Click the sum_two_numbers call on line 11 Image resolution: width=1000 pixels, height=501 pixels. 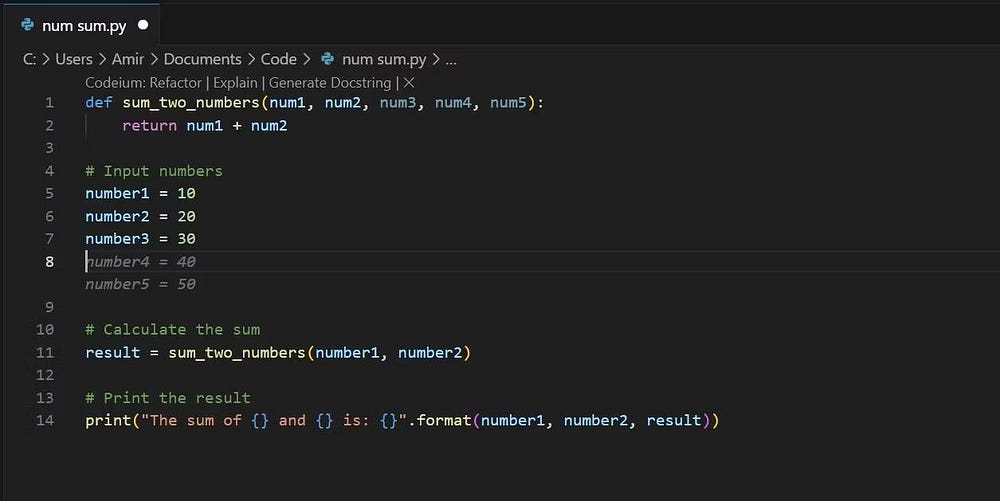pos(237,352)
